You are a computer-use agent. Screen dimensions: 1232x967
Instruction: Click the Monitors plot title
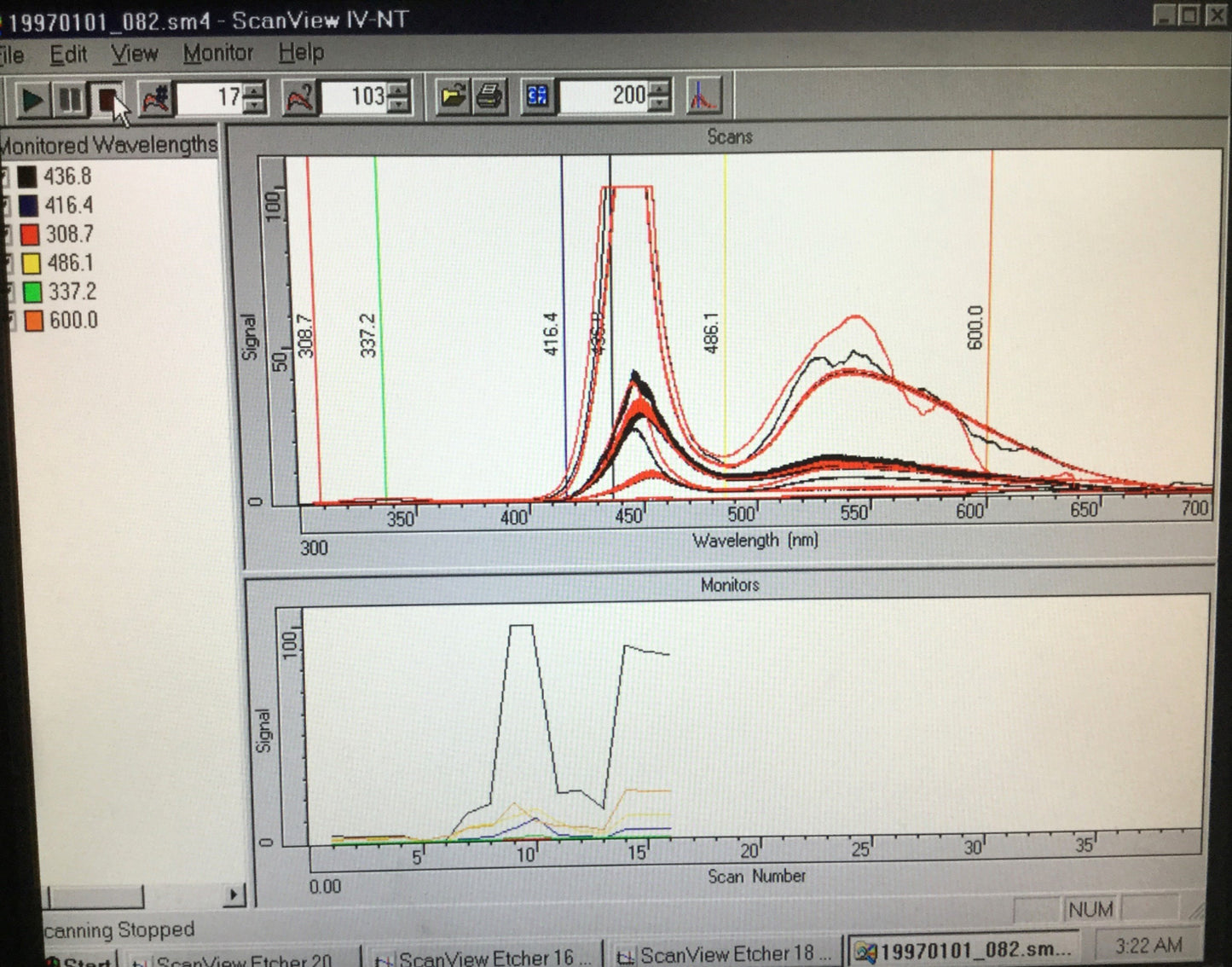click(x=730, y=585)
